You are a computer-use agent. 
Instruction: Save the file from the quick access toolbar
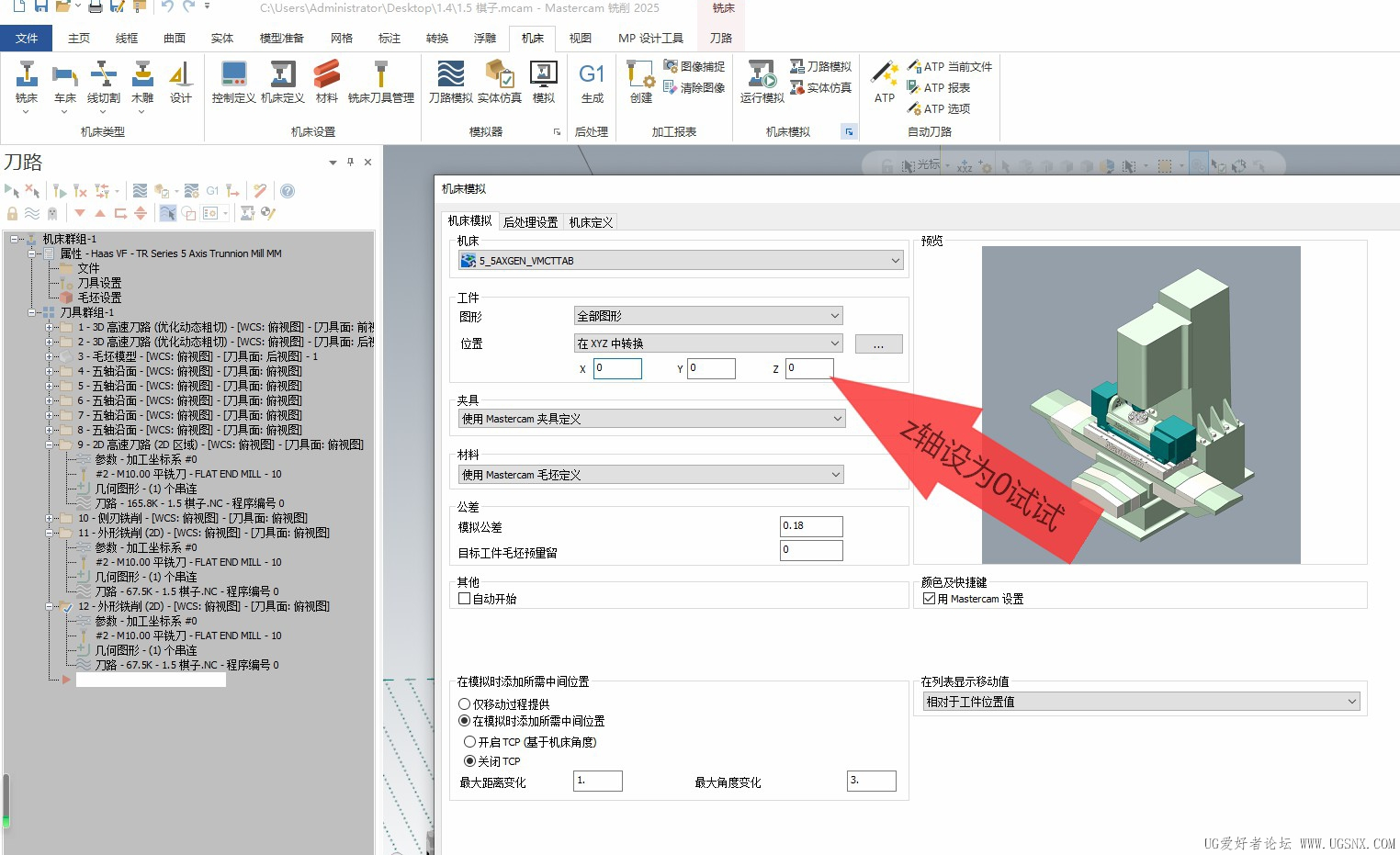(41, 6)
